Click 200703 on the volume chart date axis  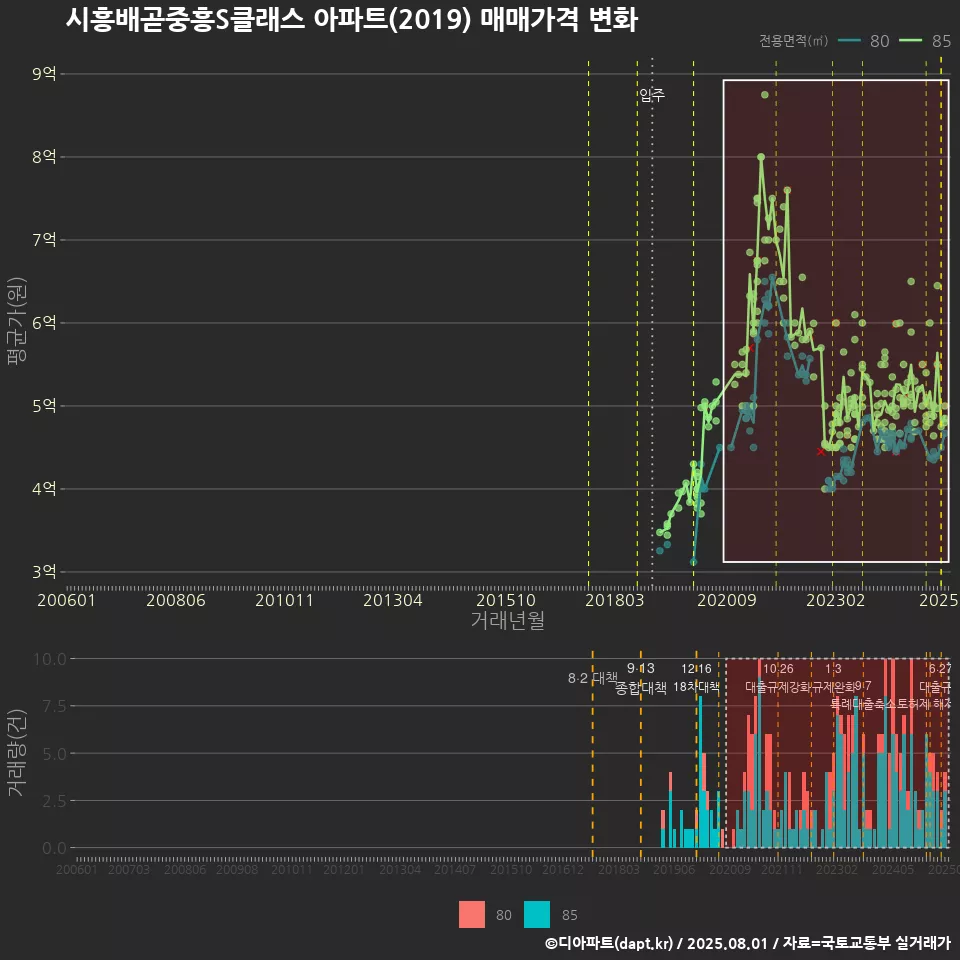(x=129, y=869)
